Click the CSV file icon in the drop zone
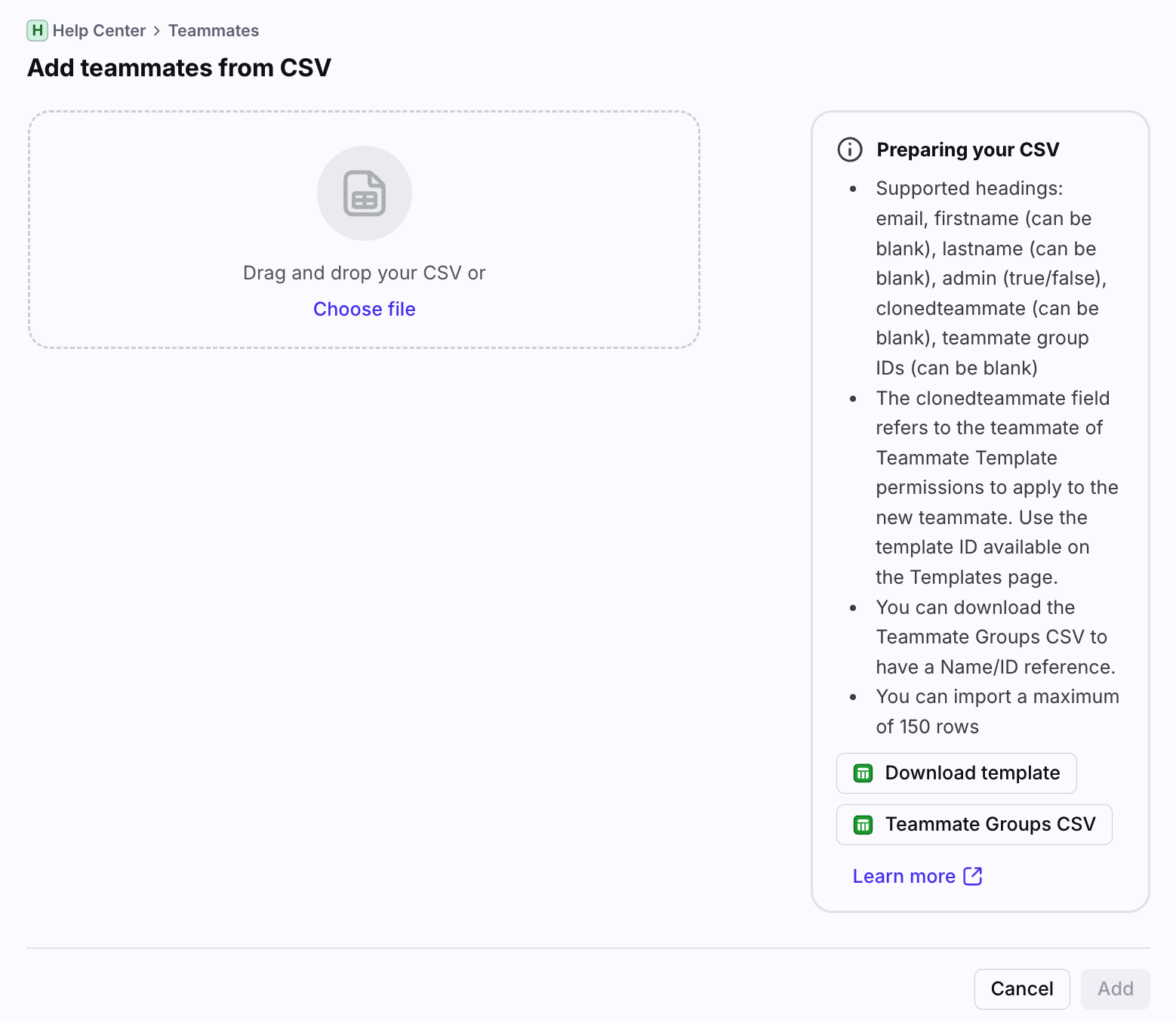1176x1021 pixels. [365, 193]
